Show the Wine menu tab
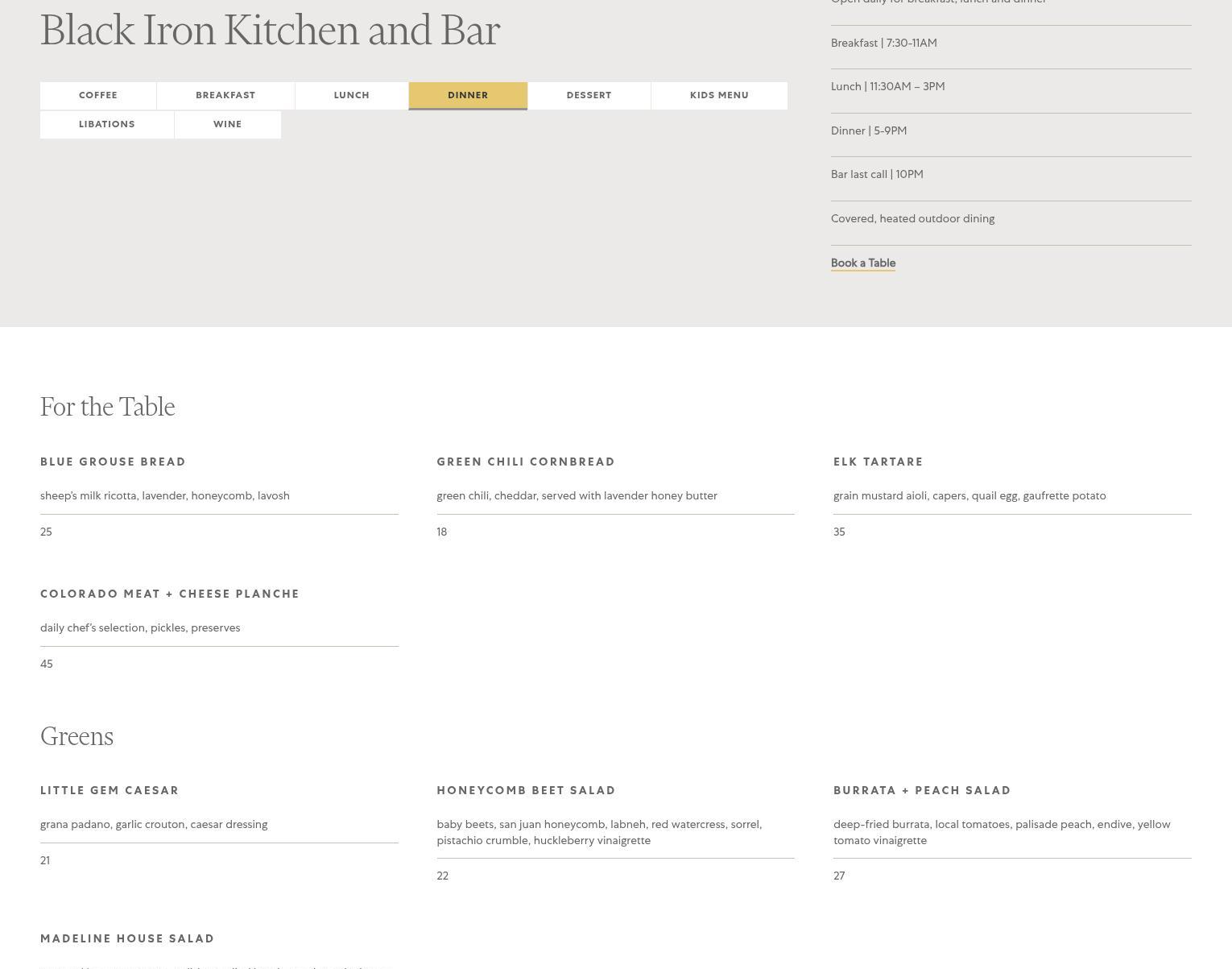This screenshot has height=969, width=1232. (x=227, y=124)
